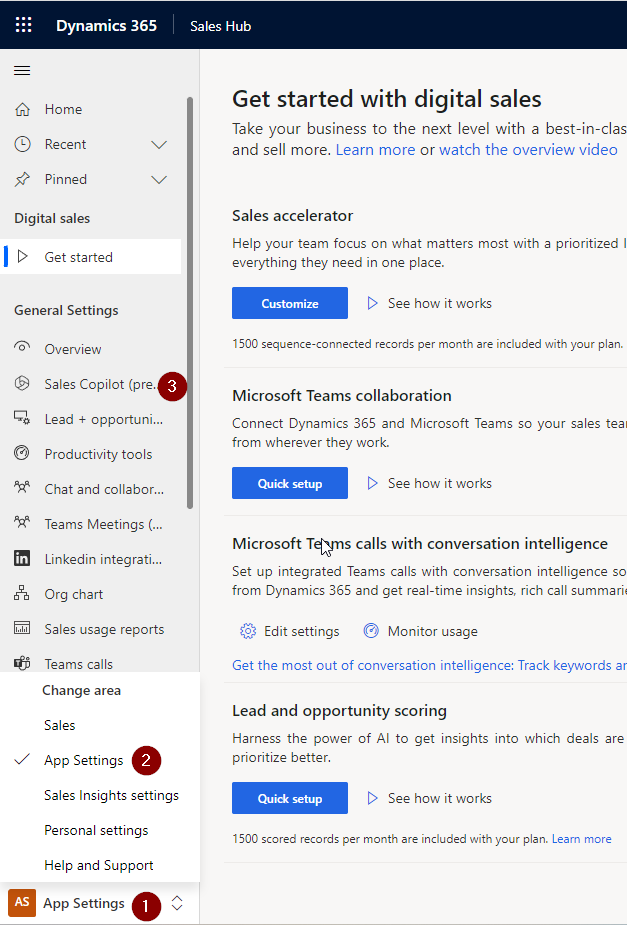Screen dimensions: 627x925
Task: Click the 'Sales accelerator' section heading
Action: 293,215
